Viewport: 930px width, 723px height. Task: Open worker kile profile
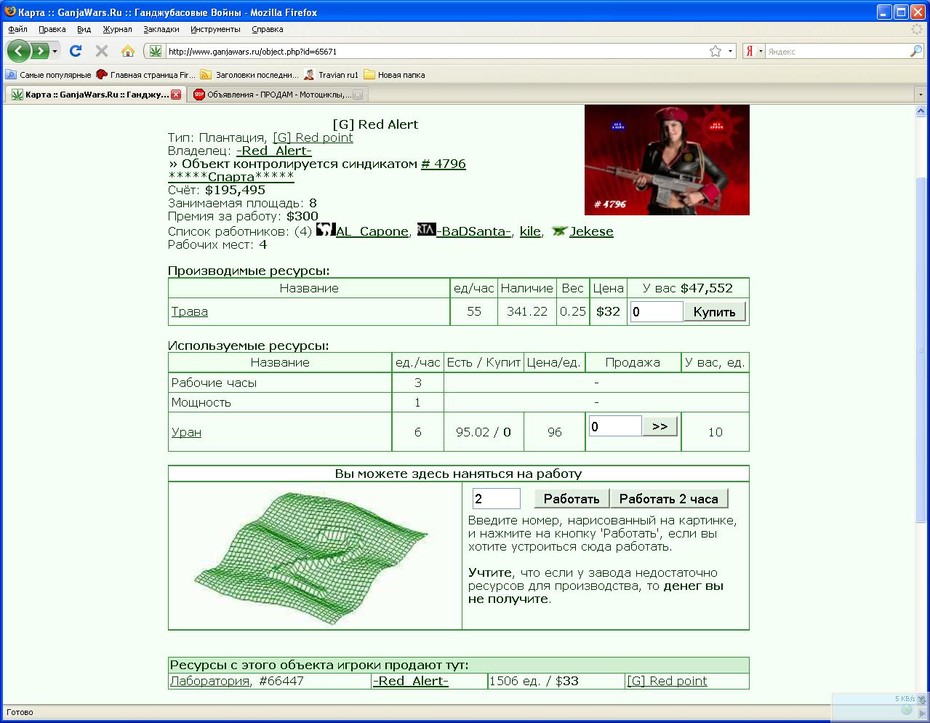[530, 231]
